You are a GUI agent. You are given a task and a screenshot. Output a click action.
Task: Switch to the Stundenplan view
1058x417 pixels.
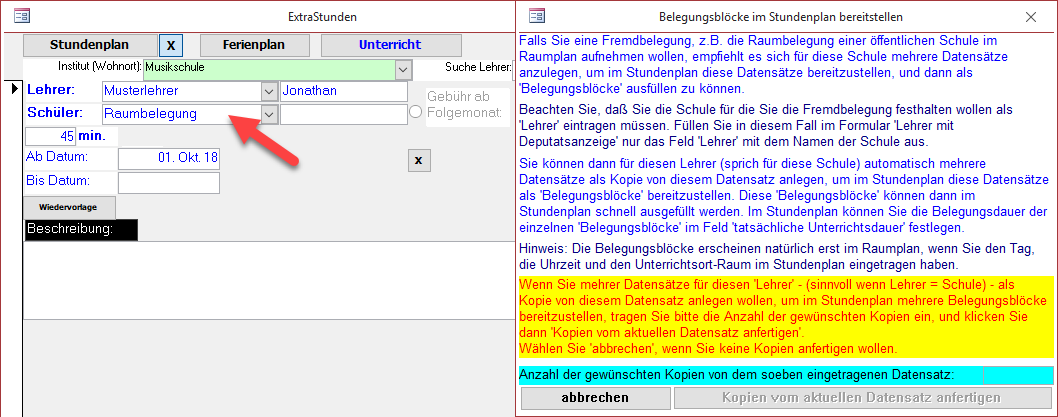pyautogui.click(x=90, y=45)
